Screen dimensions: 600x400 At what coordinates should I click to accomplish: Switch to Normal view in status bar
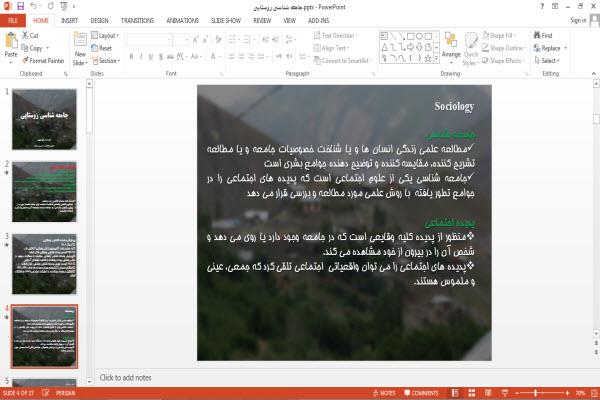pyautogui.click(x=455, y=393)
